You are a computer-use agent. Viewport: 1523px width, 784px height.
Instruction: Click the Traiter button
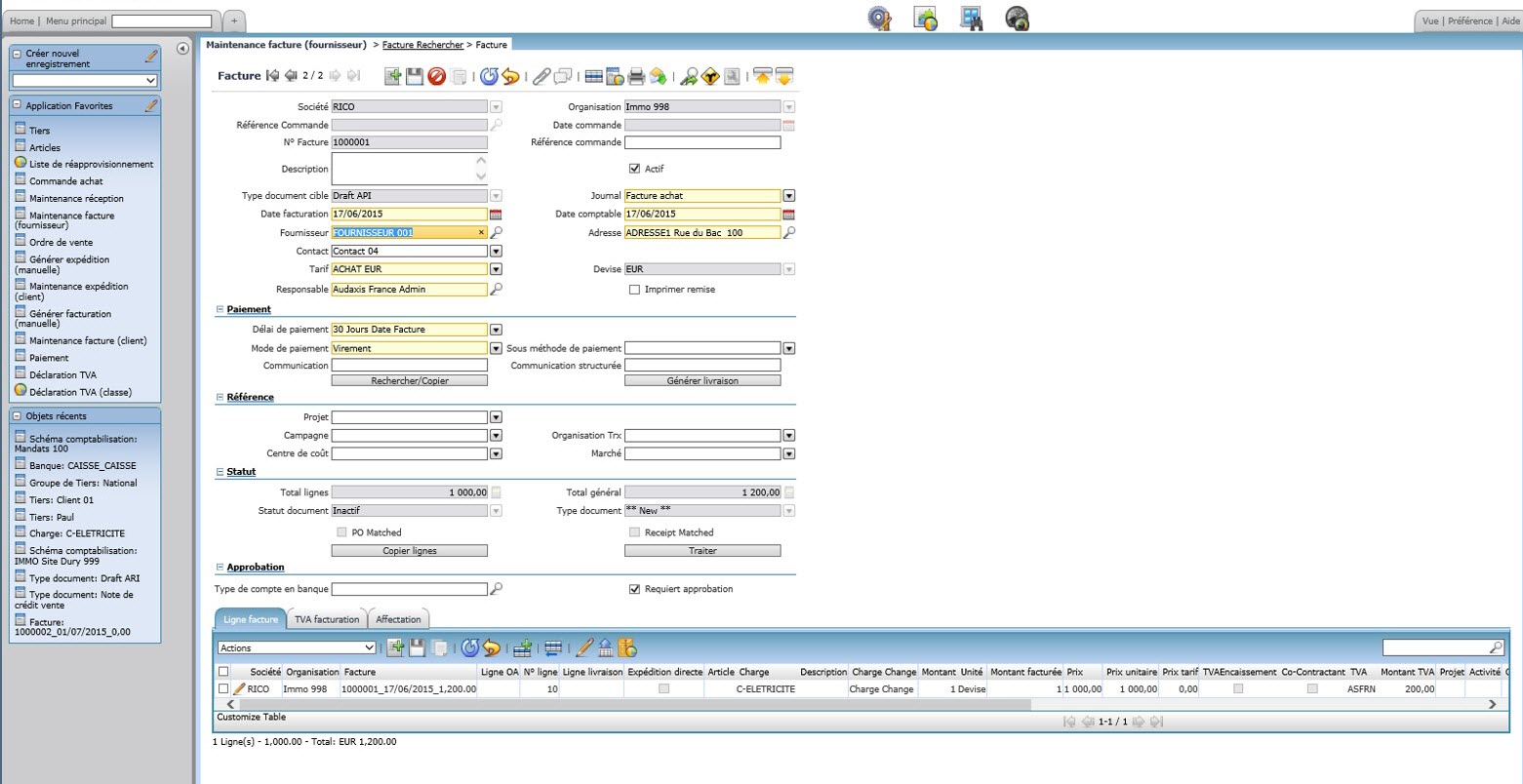pyautogui.click(x=702, y=551)
